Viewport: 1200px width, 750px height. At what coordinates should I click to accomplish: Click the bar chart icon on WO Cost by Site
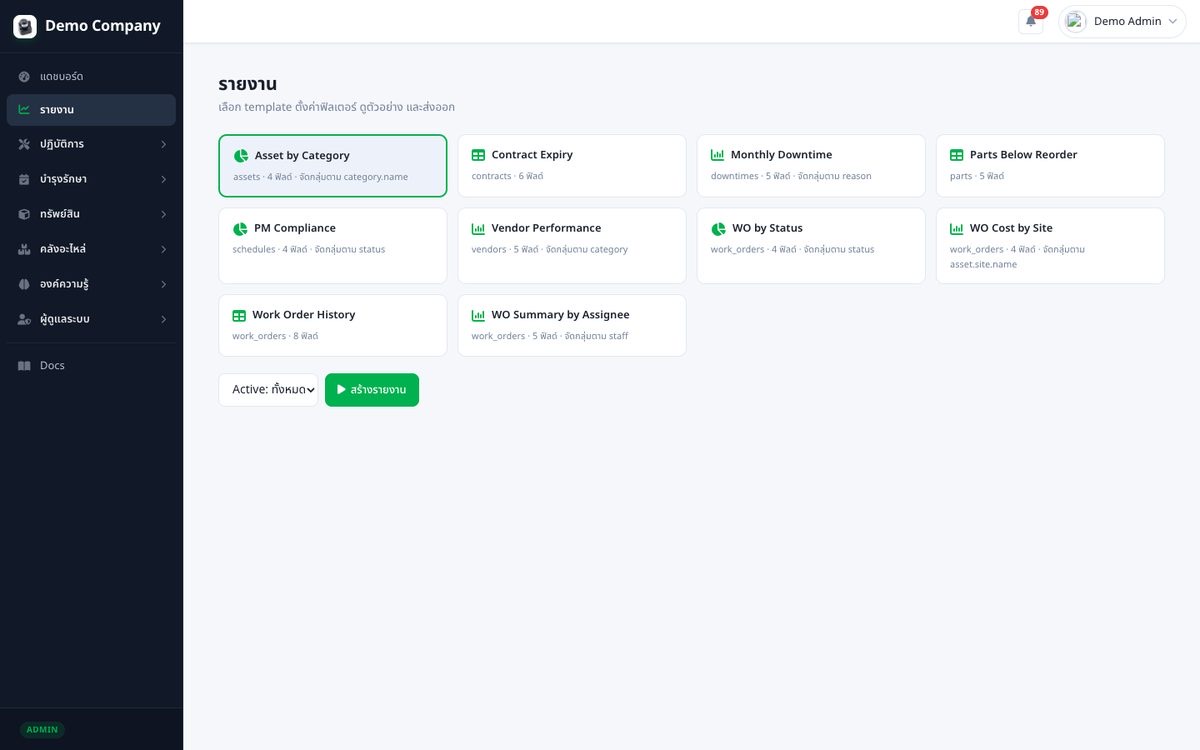click(956, 228)
